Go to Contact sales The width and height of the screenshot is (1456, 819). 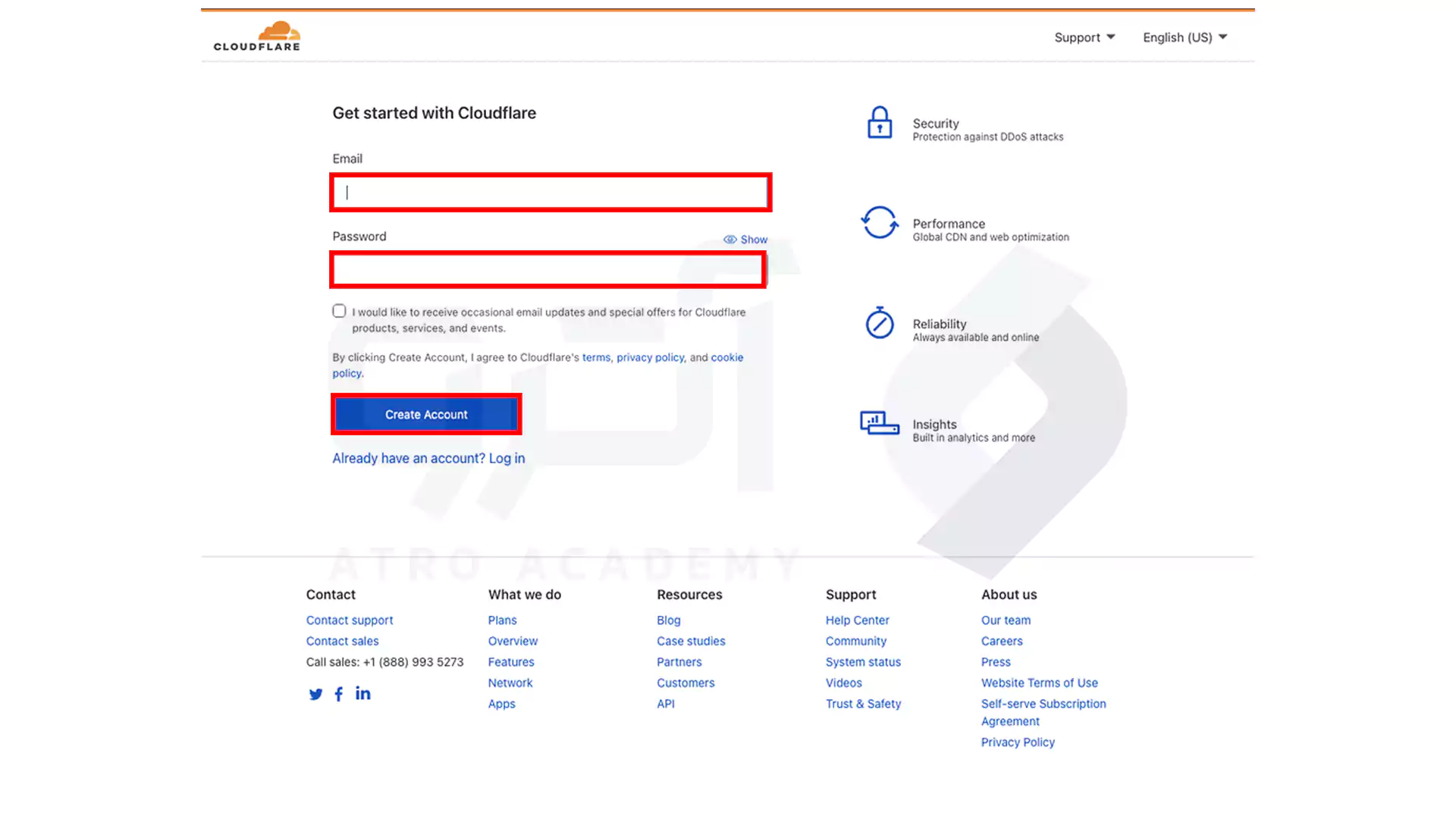[x=342, y=642]
